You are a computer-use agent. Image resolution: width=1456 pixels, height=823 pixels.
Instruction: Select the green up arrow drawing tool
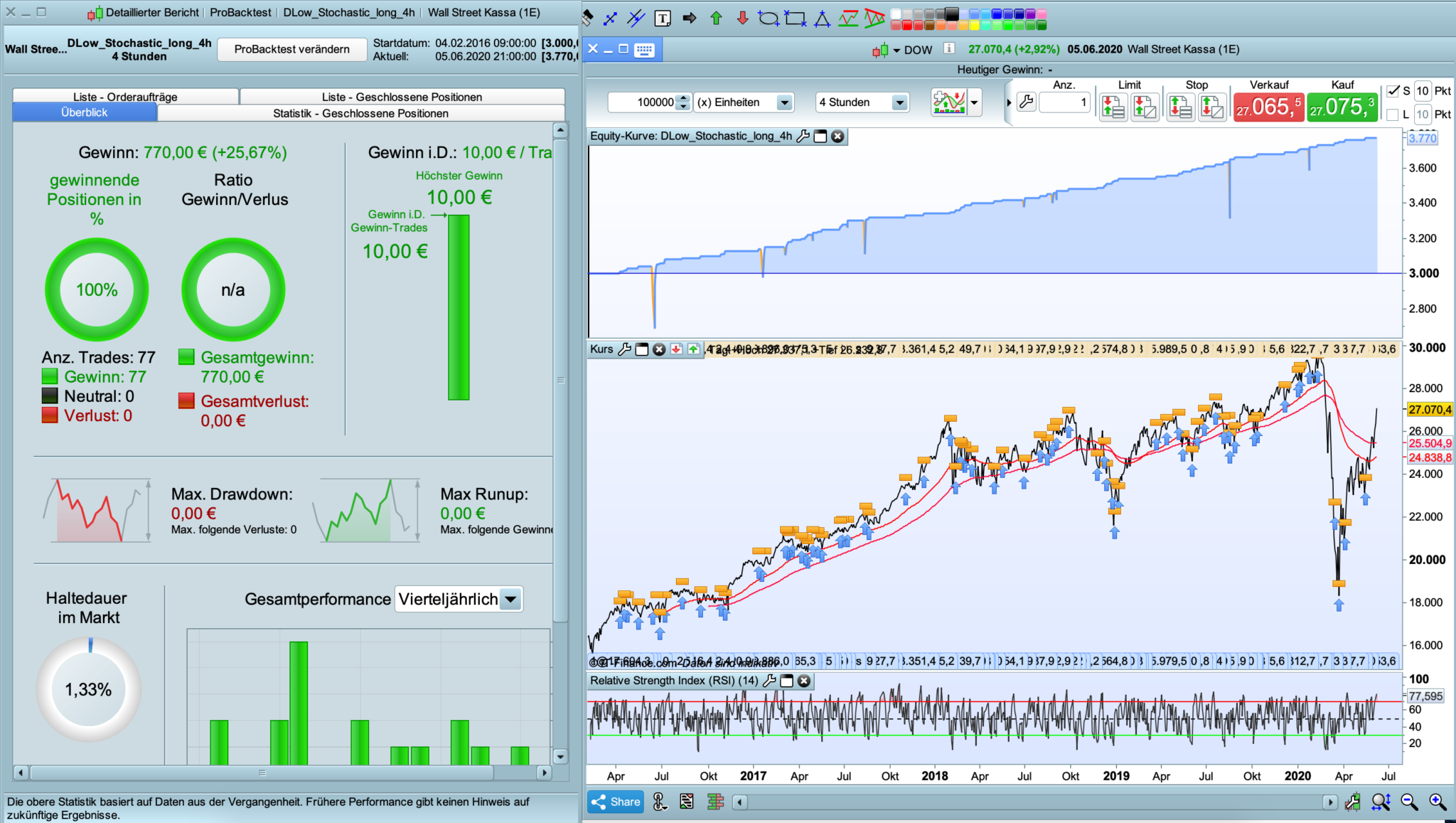716,18
